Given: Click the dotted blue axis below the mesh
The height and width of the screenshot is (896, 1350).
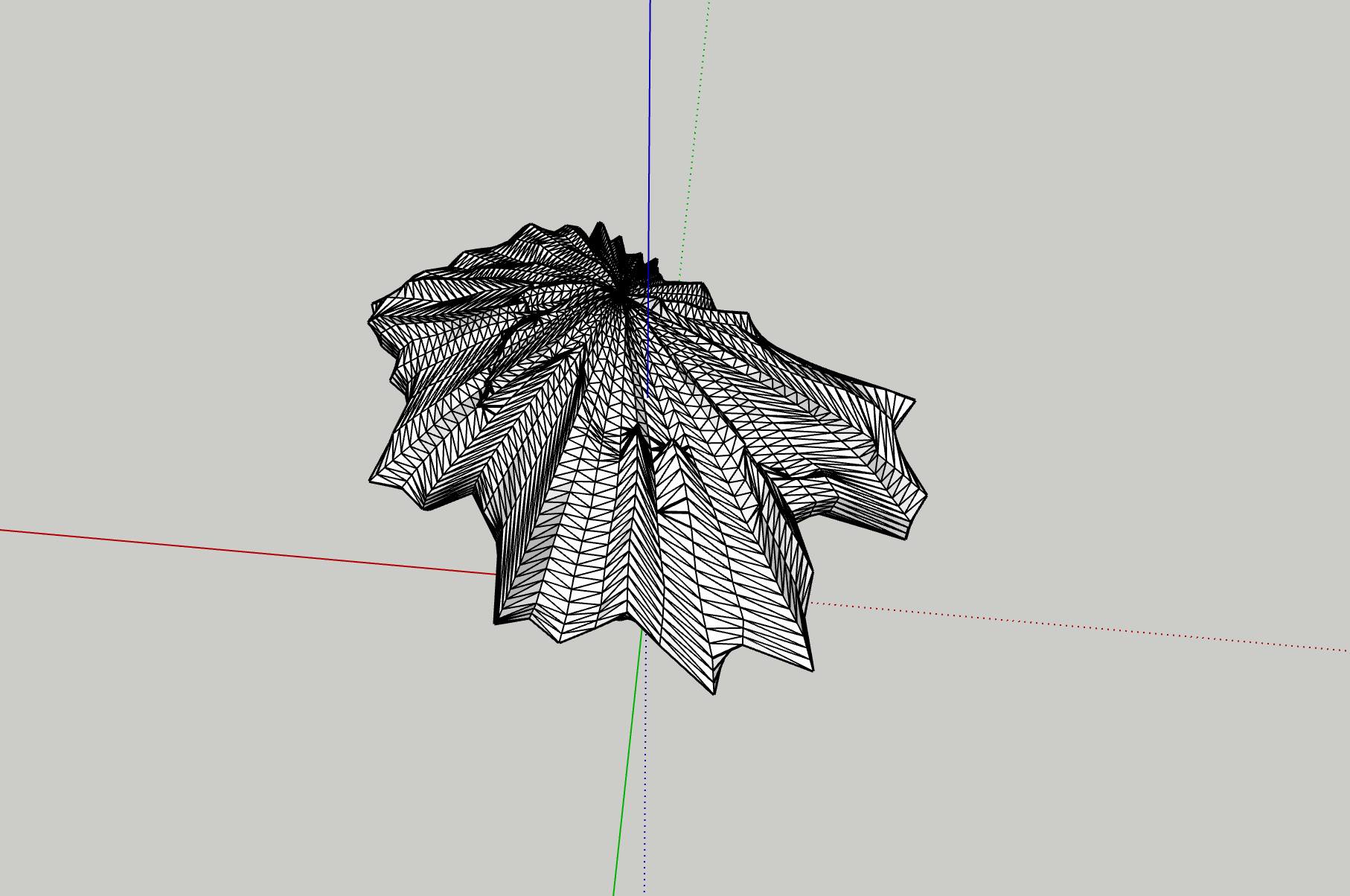Looking at the screenshot, I should point(645,781).
